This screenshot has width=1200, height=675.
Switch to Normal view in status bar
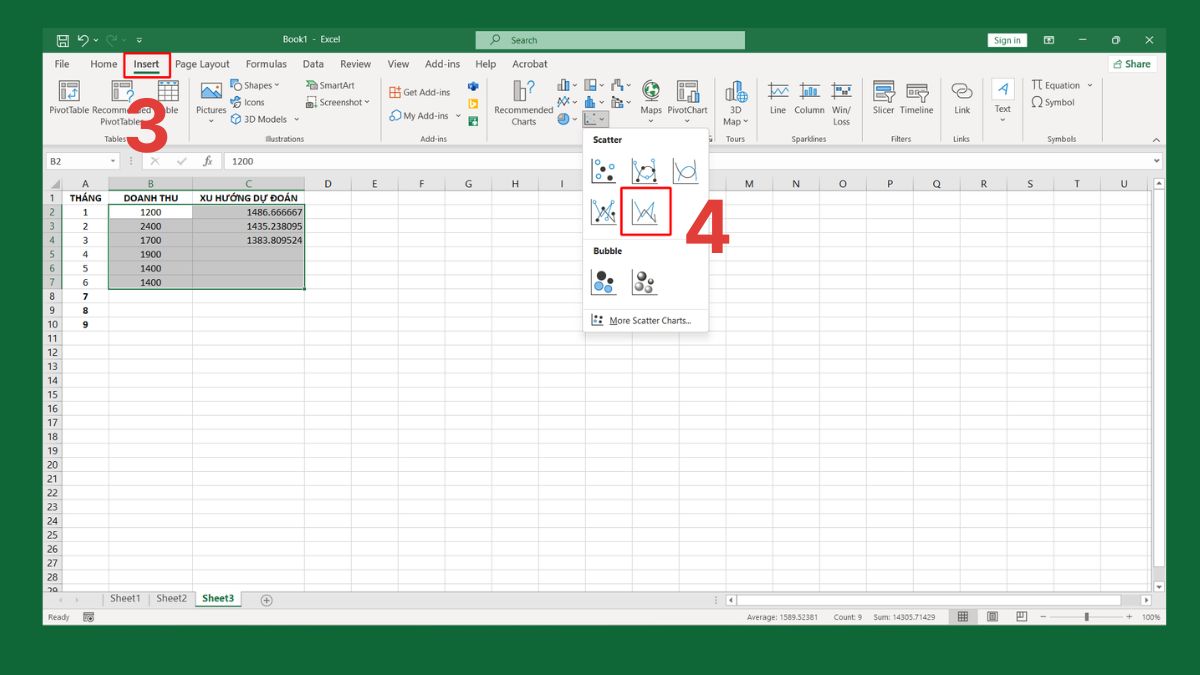point(962,617)
